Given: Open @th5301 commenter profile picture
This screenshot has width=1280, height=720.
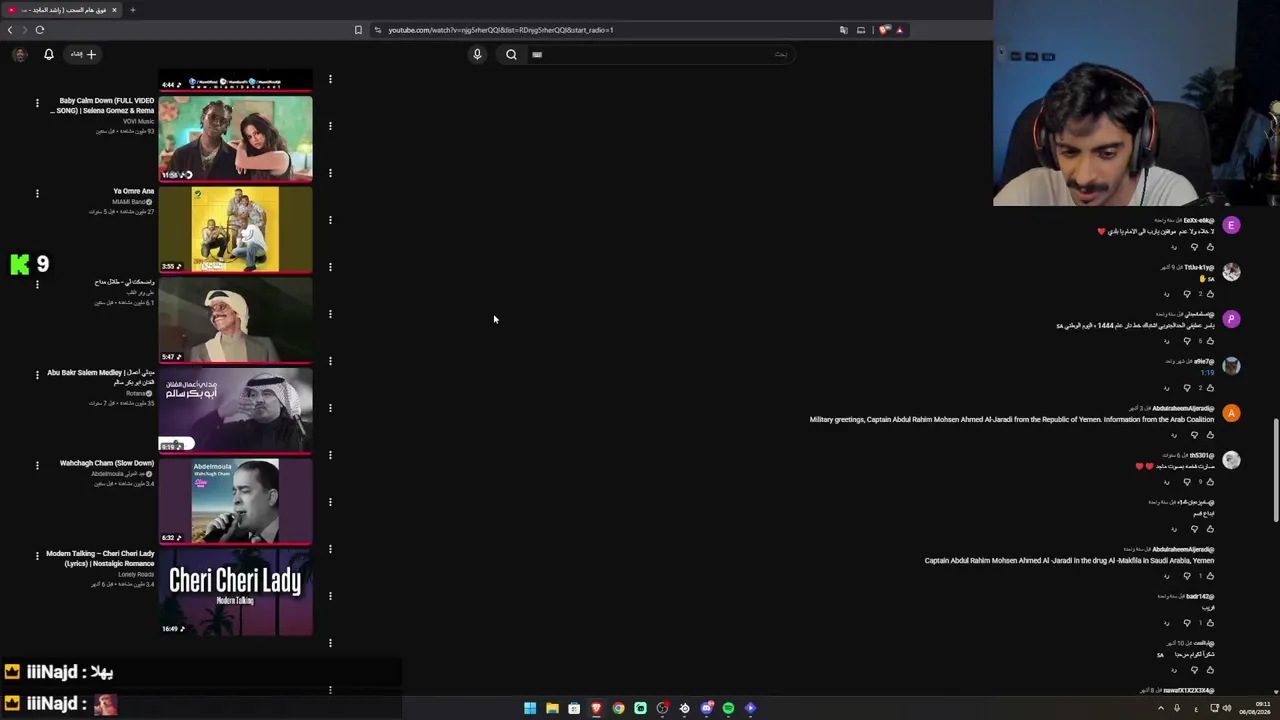Looking at the screenshot, I should pyautogui.click(x=1231, y=460).
